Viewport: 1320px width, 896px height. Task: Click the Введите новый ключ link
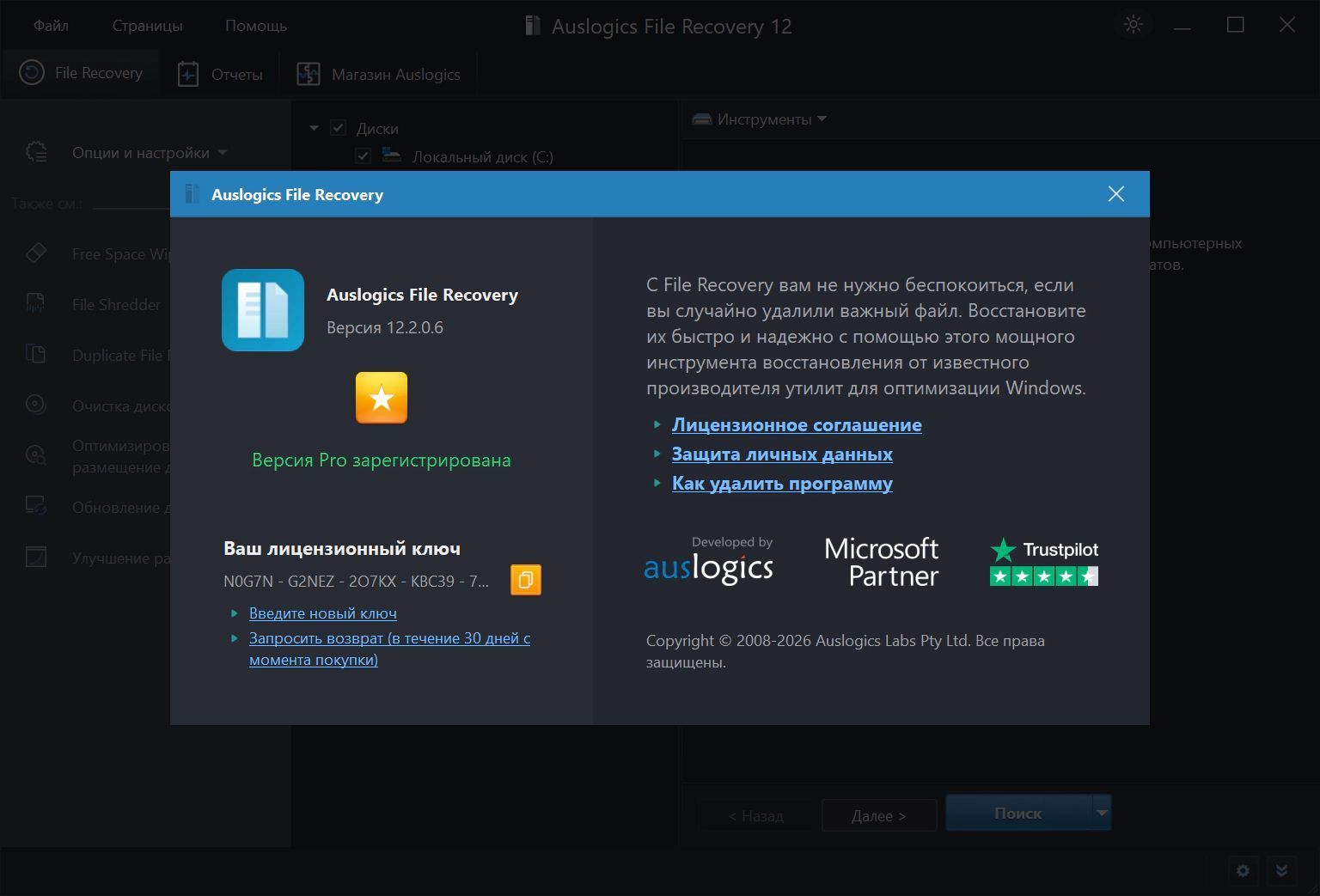(323, 613)
